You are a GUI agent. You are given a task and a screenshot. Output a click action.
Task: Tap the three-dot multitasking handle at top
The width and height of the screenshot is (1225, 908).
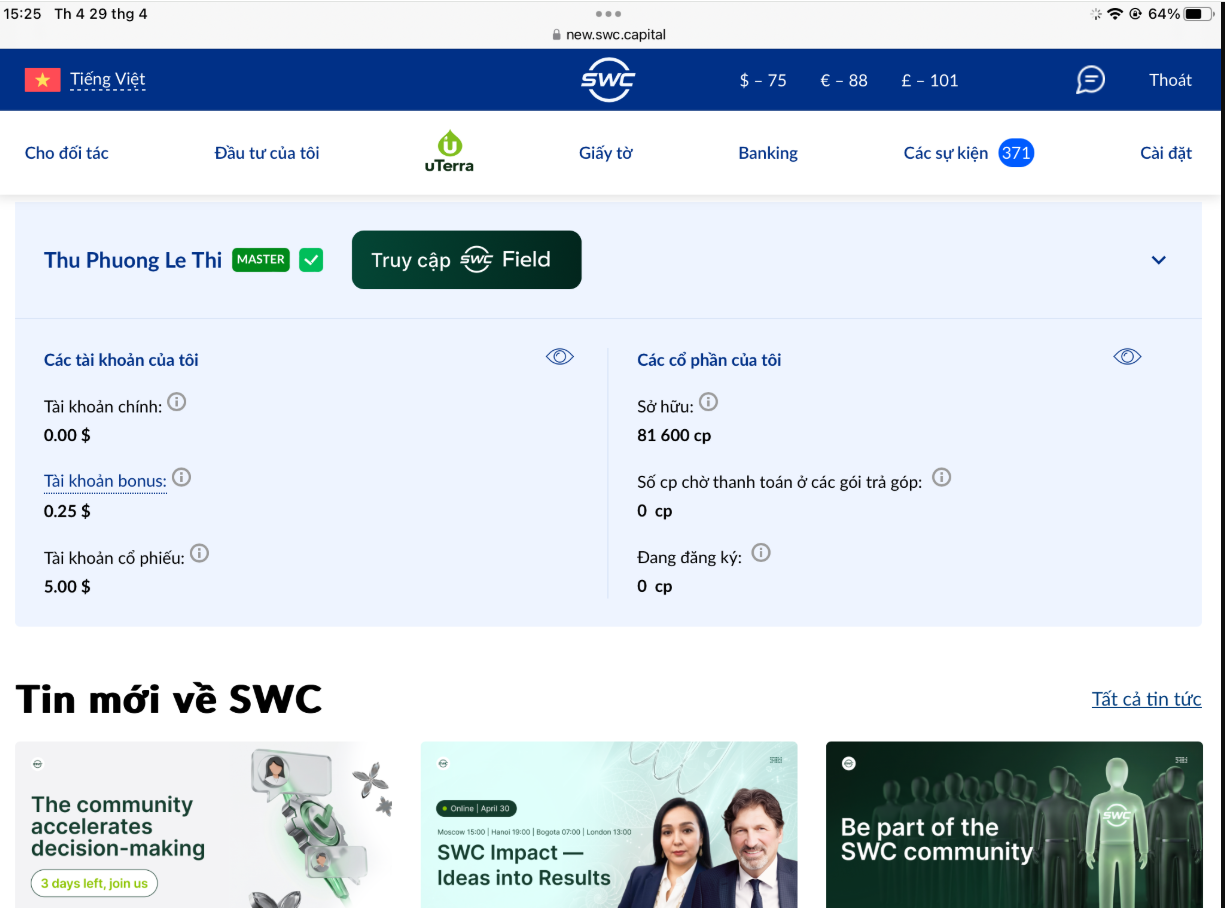pos(608,14)
